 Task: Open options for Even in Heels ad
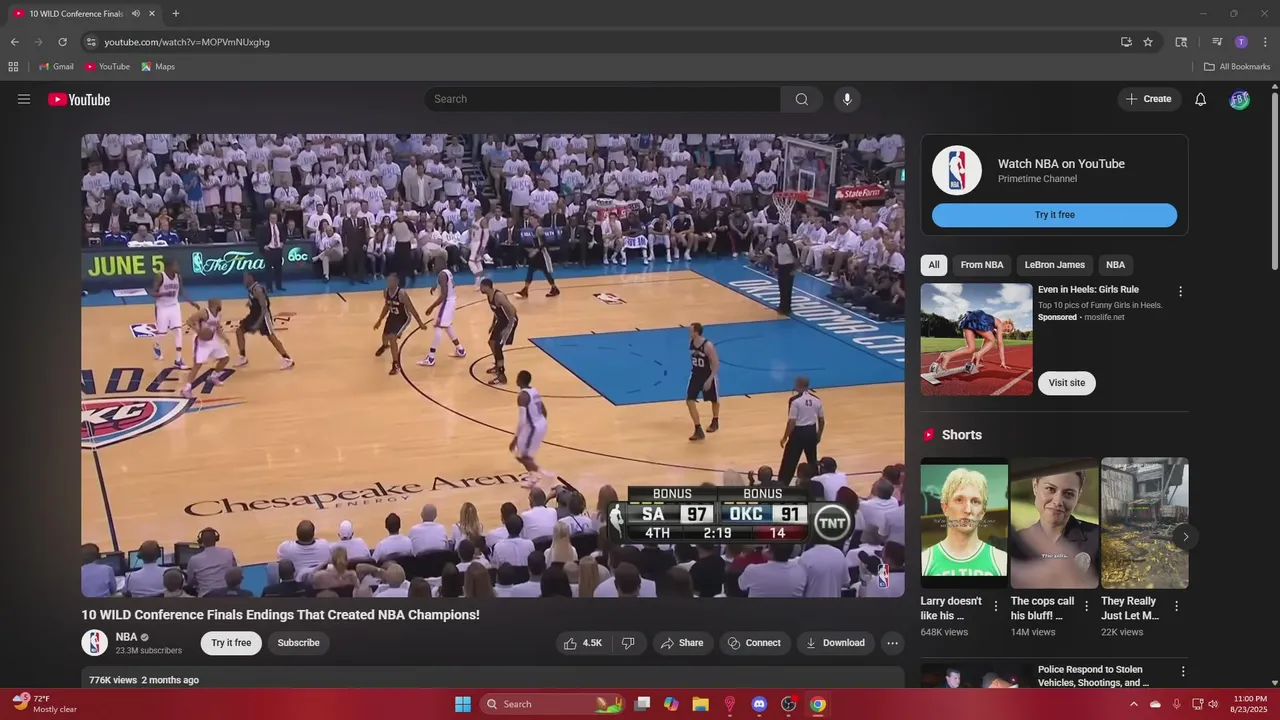click(1180, 292)
